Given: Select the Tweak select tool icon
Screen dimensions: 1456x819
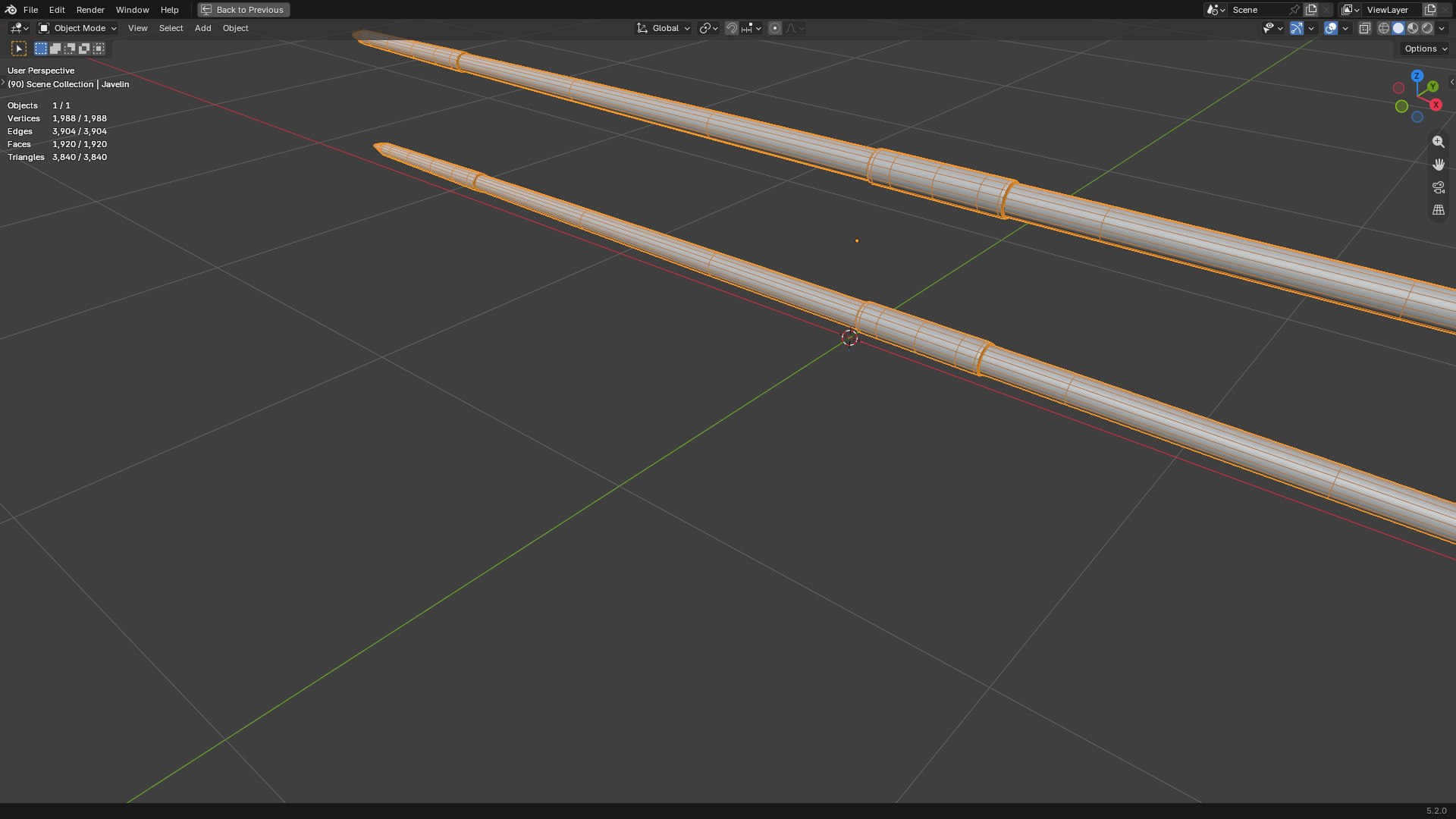Looking at the screenshot, I should (19, 49).
